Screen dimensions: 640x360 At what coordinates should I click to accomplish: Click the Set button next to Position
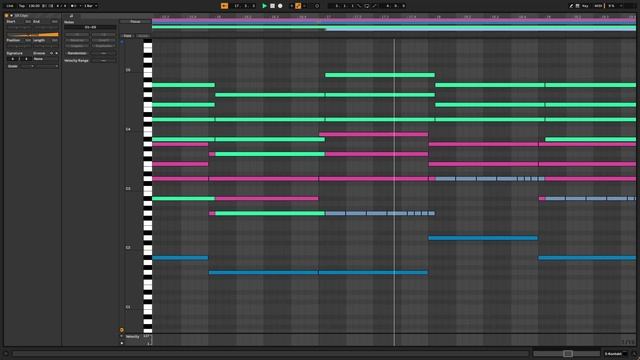[x=28, y=40]
